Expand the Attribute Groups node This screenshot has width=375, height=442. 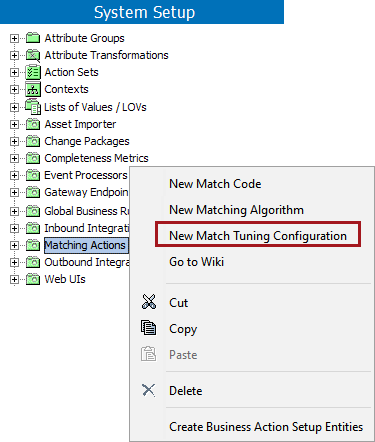point(14,38)
